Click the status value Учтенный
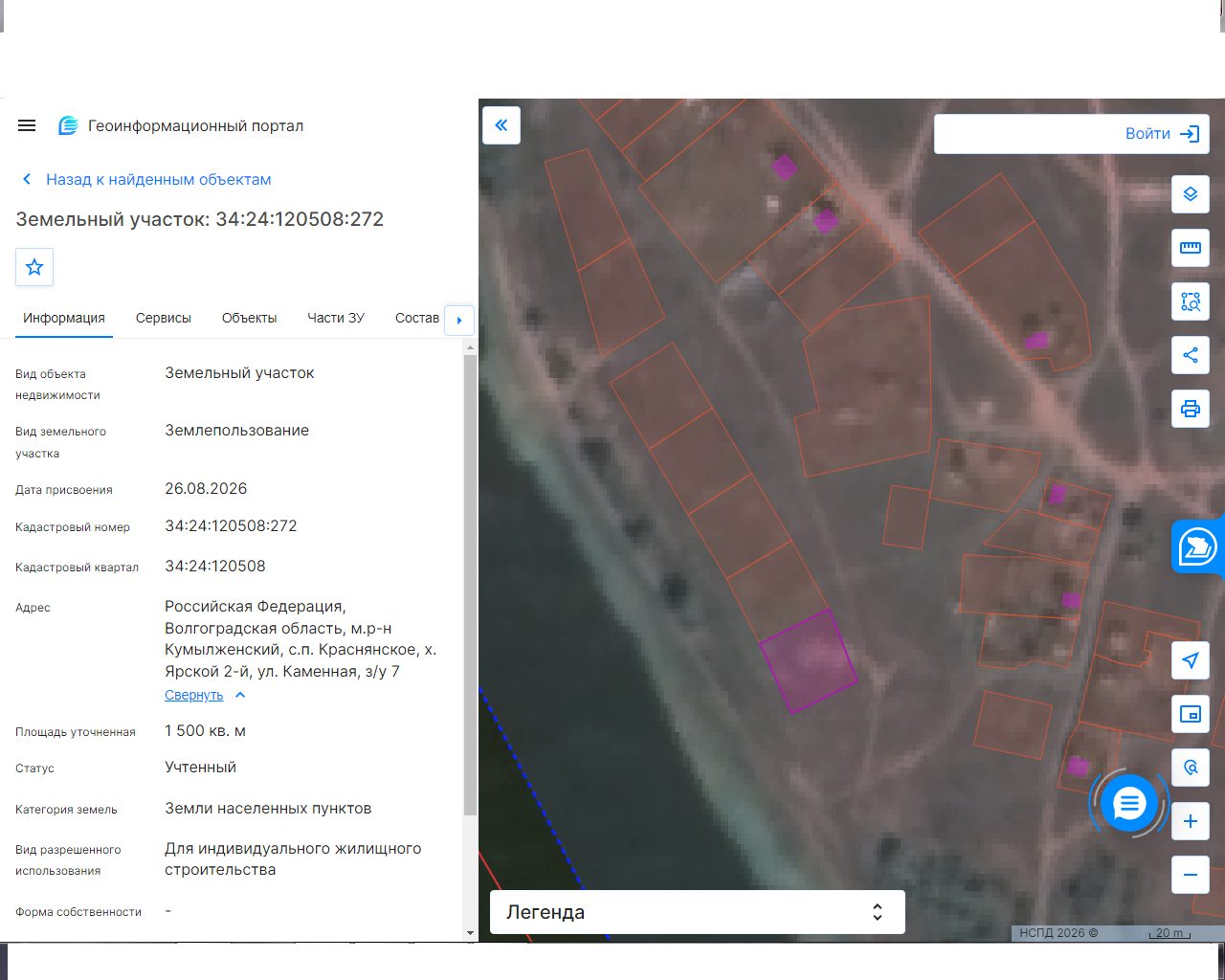The height and width of the screenshot is (980, 1225). point(200,768)
